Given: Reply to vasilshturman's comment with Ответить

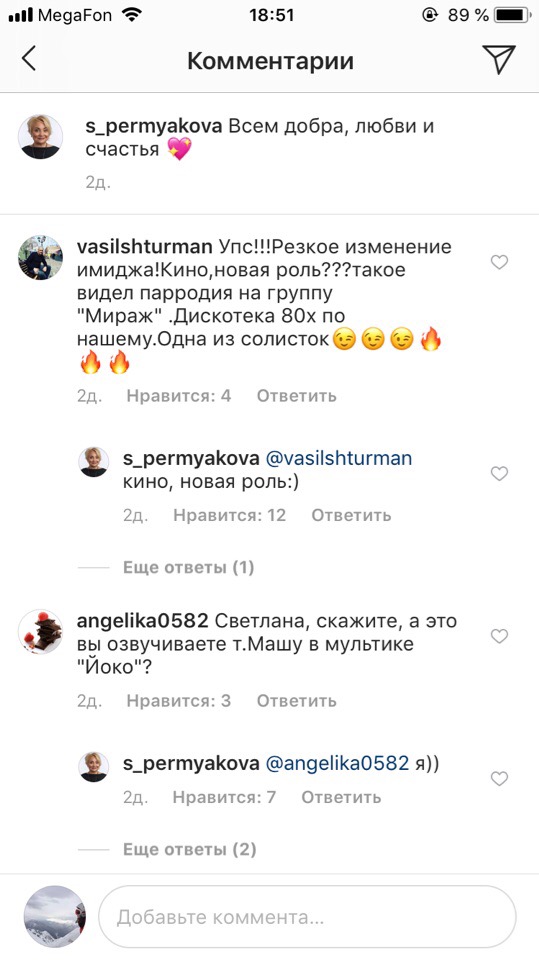Looking at the screenshot, I should pos(296,396).
